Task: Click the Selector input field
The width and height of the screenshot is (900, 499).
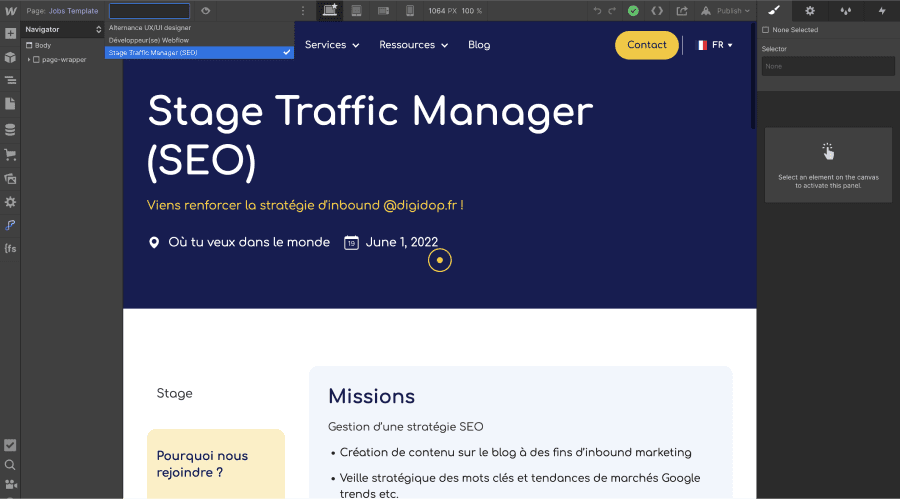Action: pyautogui.click(x=828, y=66)
